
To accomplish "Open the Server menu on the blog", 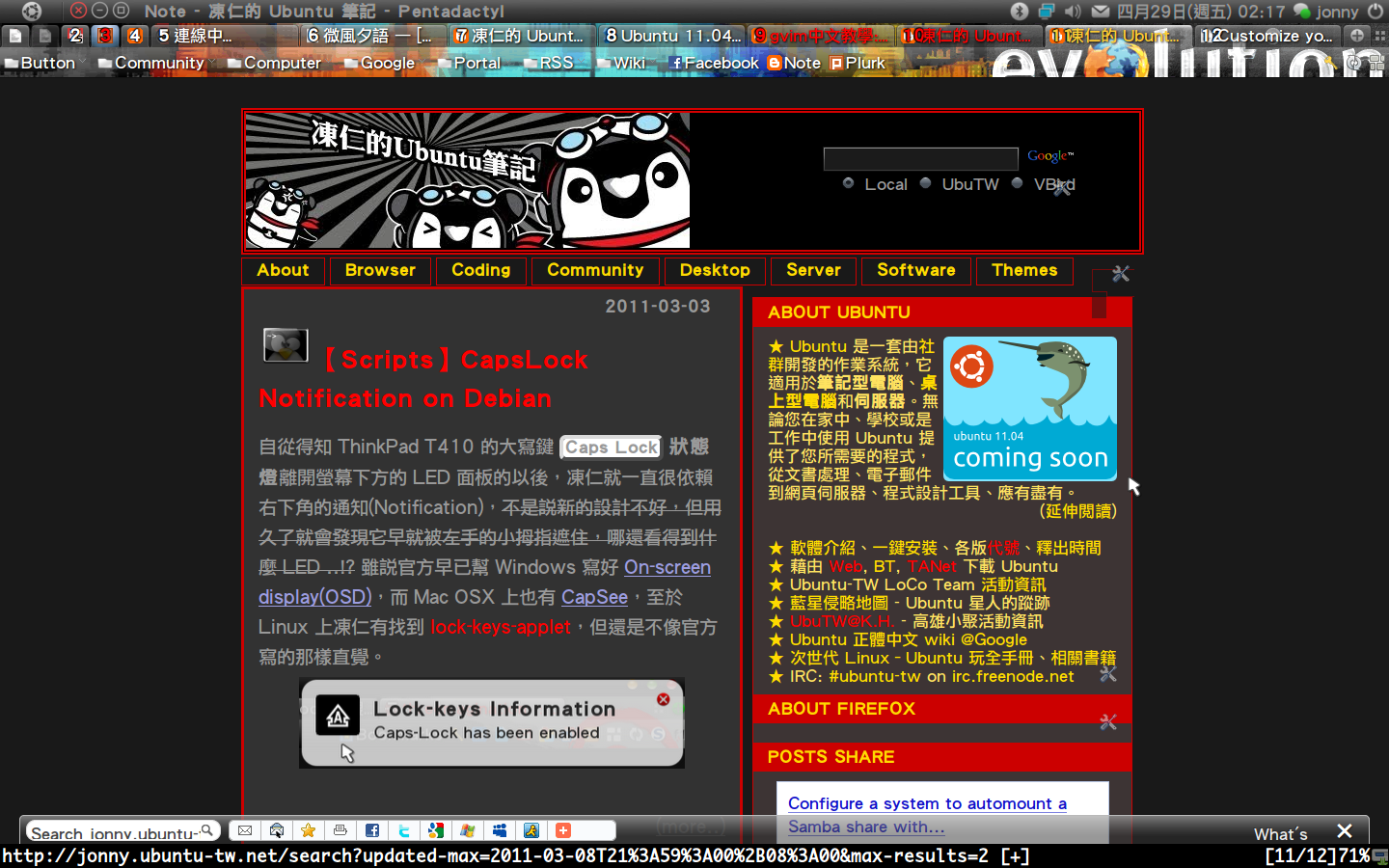I will coord(813,271).
